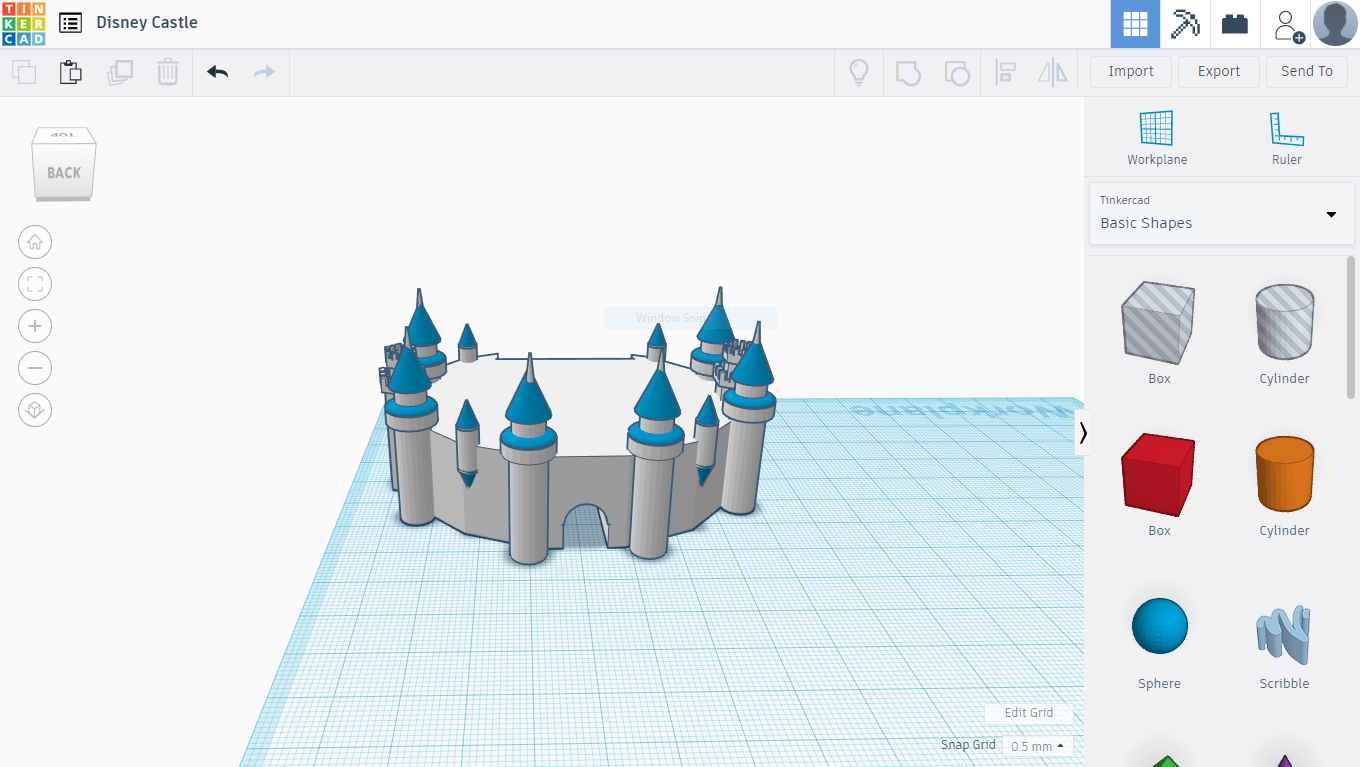
Task: Click the Send To button
Action: [1307, 71]
